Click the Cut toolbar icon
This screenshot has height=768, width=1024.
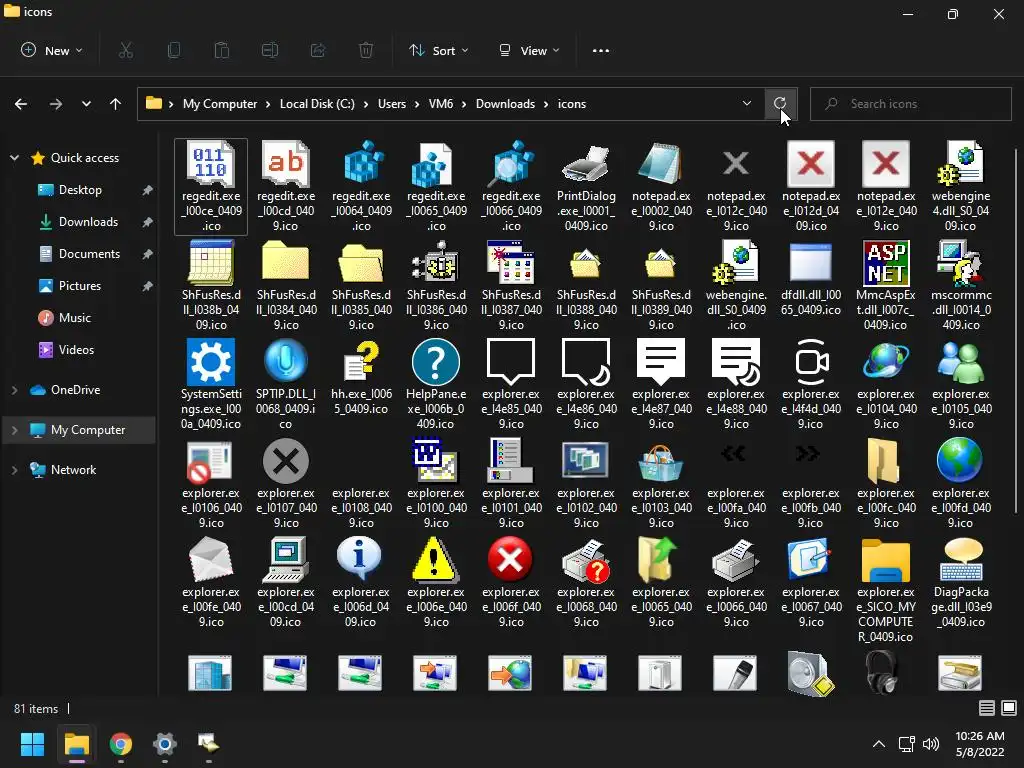[126, 50]
